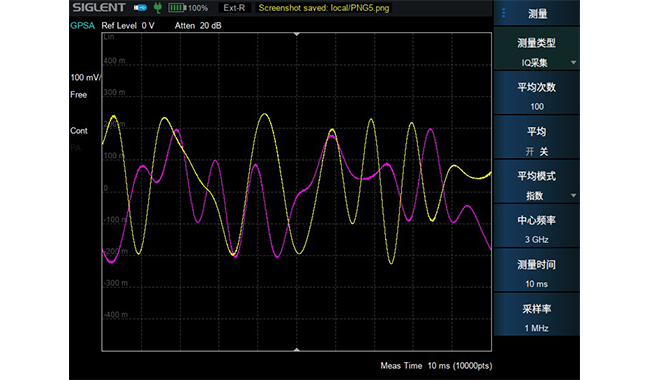This screenshot has width=650, height=380.
Task: Toggle 平均 averaging on/off
Action: point(536,137)
